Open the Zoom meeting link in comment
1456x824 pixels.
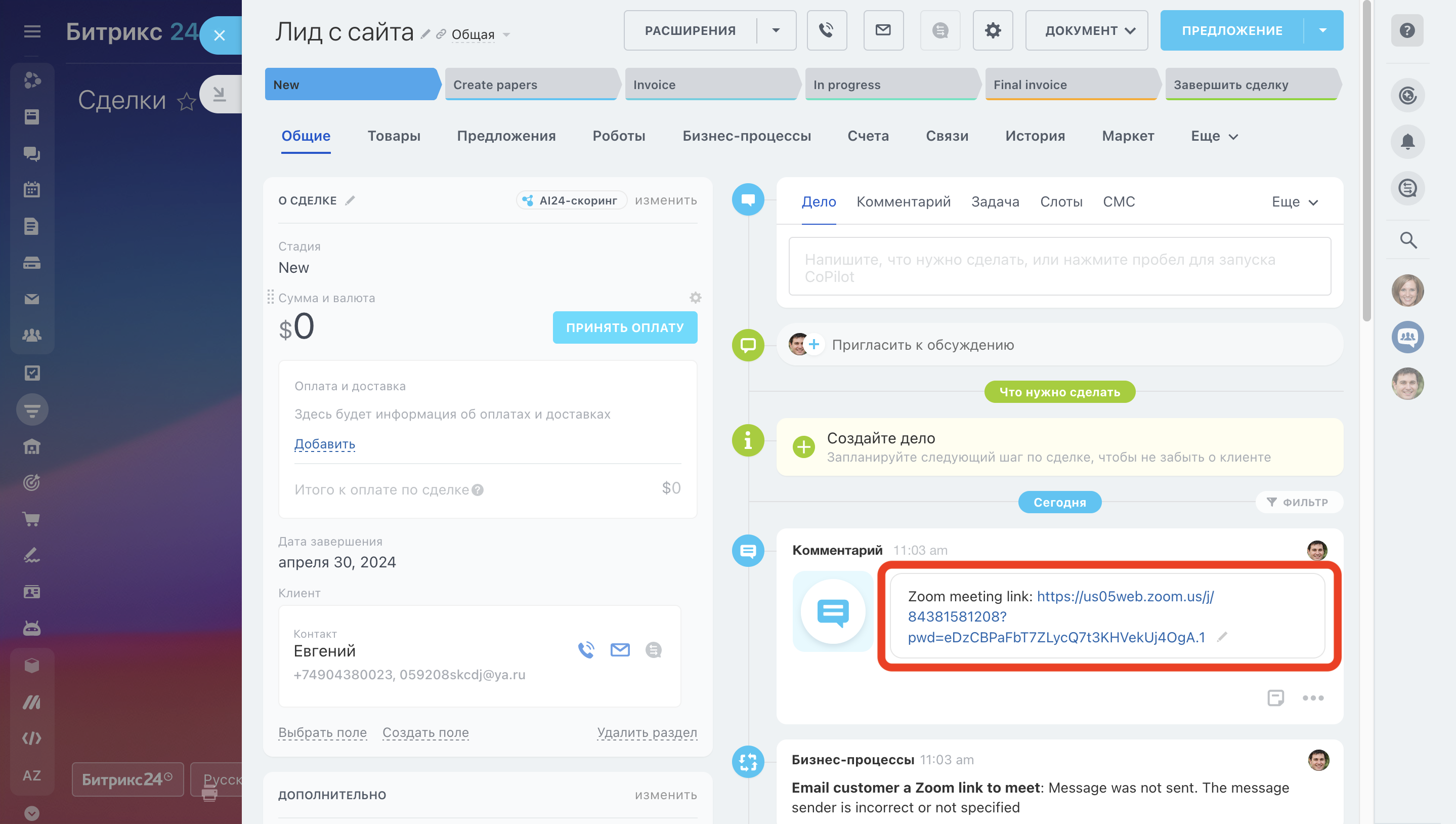pyautogui.click(x=1125, y=597)
